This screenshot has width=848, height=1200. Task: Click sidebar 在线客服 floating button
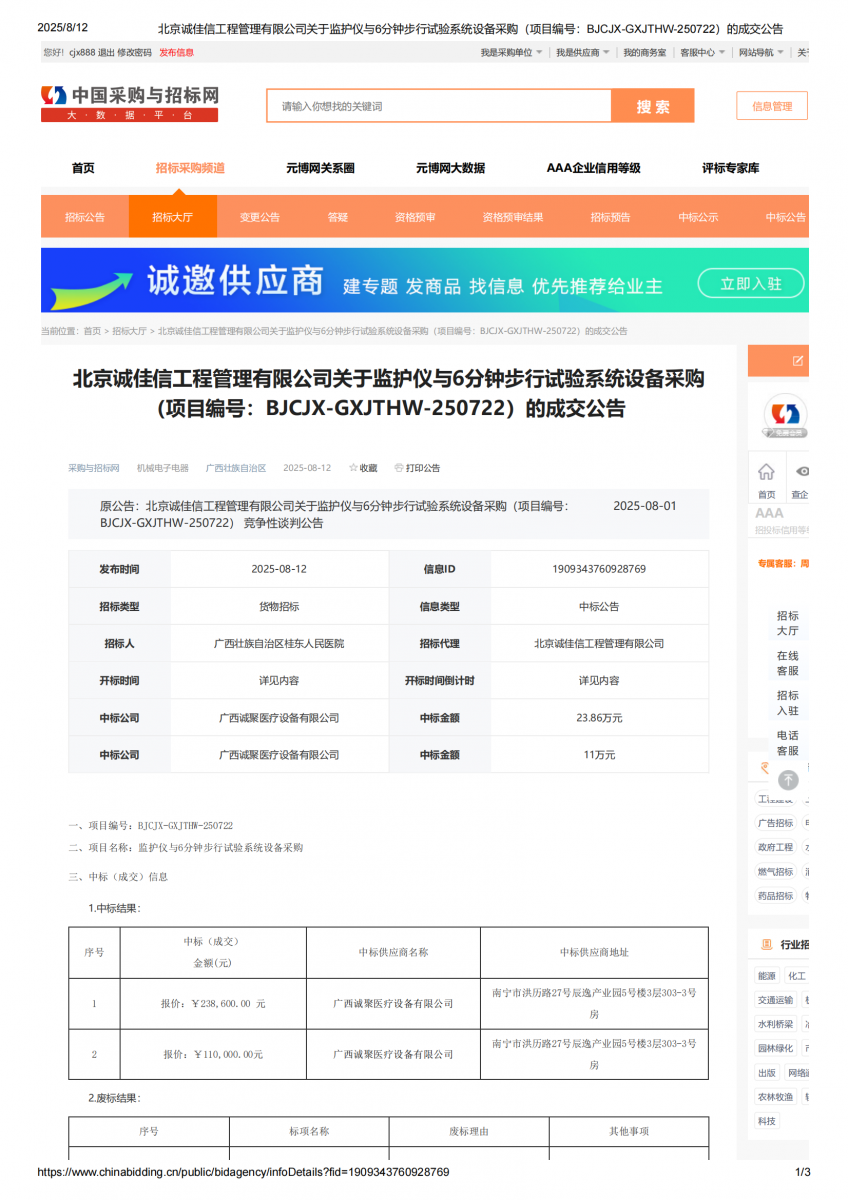(788, 663)
